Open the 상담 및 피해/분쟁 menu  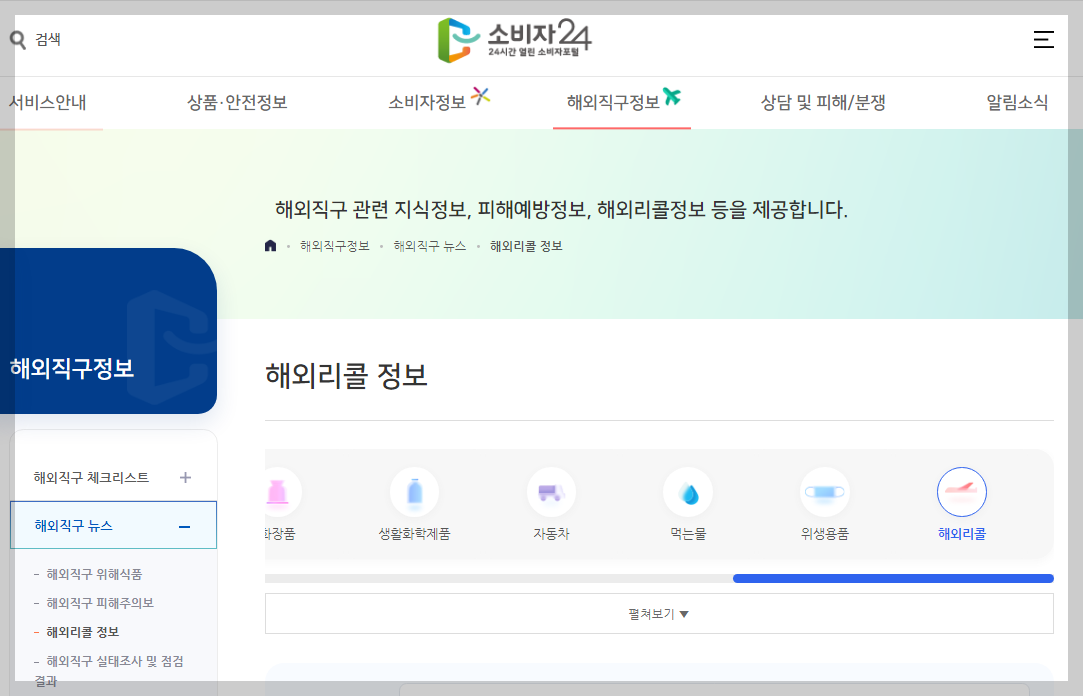(823, 103)
